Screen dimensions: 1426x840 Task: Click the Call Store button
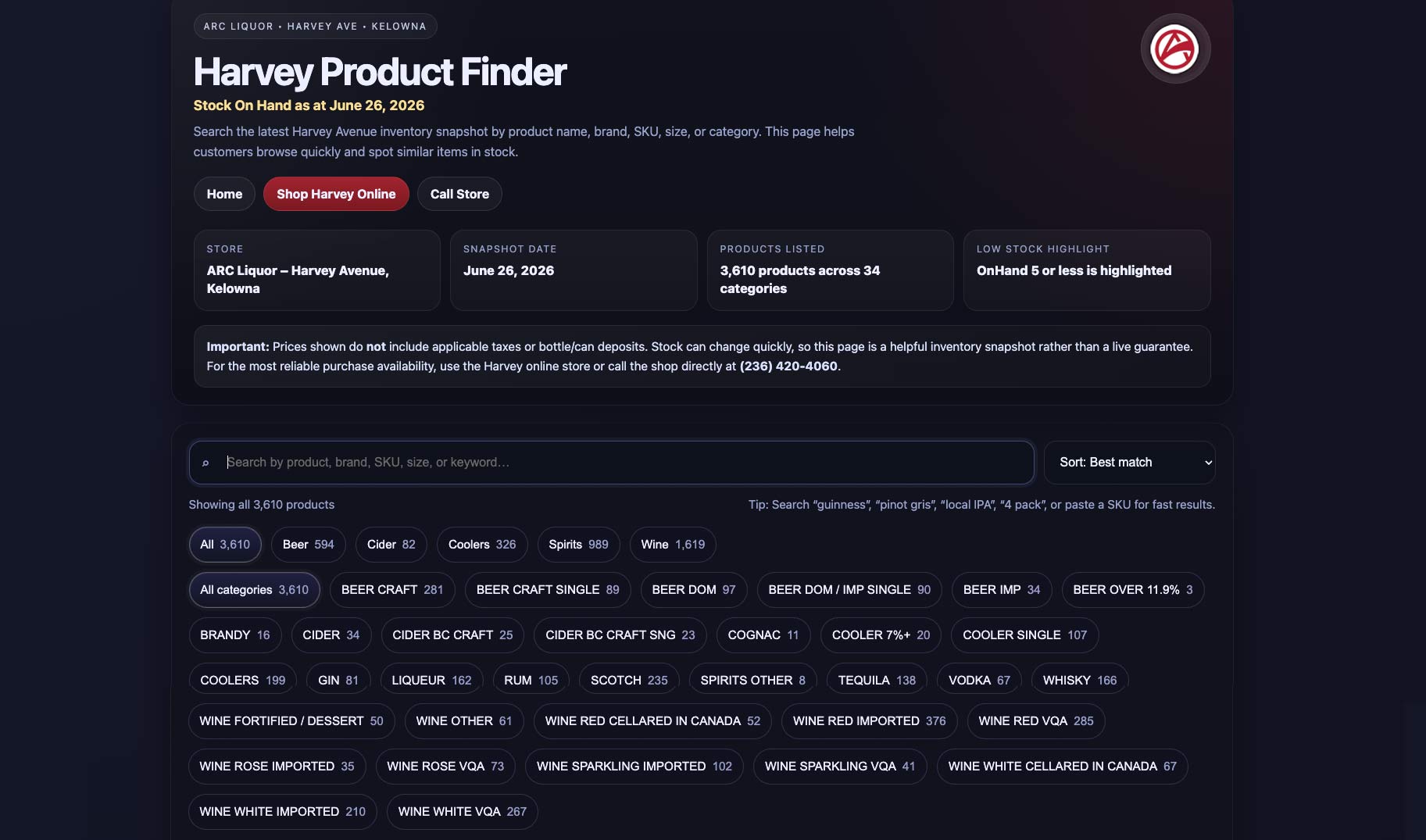[459, 194]
